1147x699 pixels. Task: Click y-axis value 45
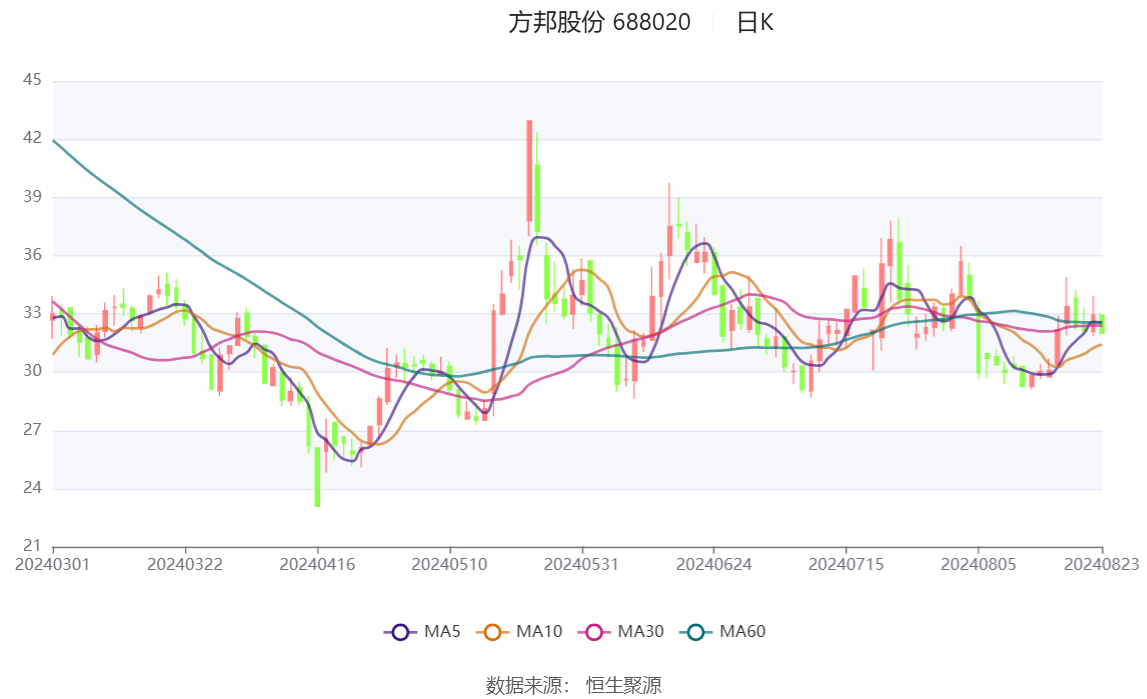click(x=32, y=80)
